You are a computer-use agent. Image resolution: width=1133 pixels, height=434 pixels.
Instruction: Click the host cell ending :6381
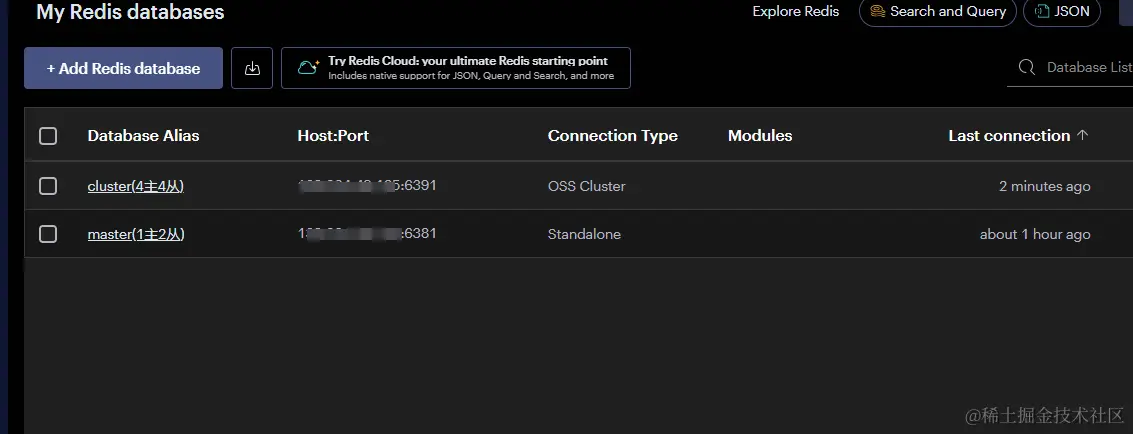[x=367, y=233]
